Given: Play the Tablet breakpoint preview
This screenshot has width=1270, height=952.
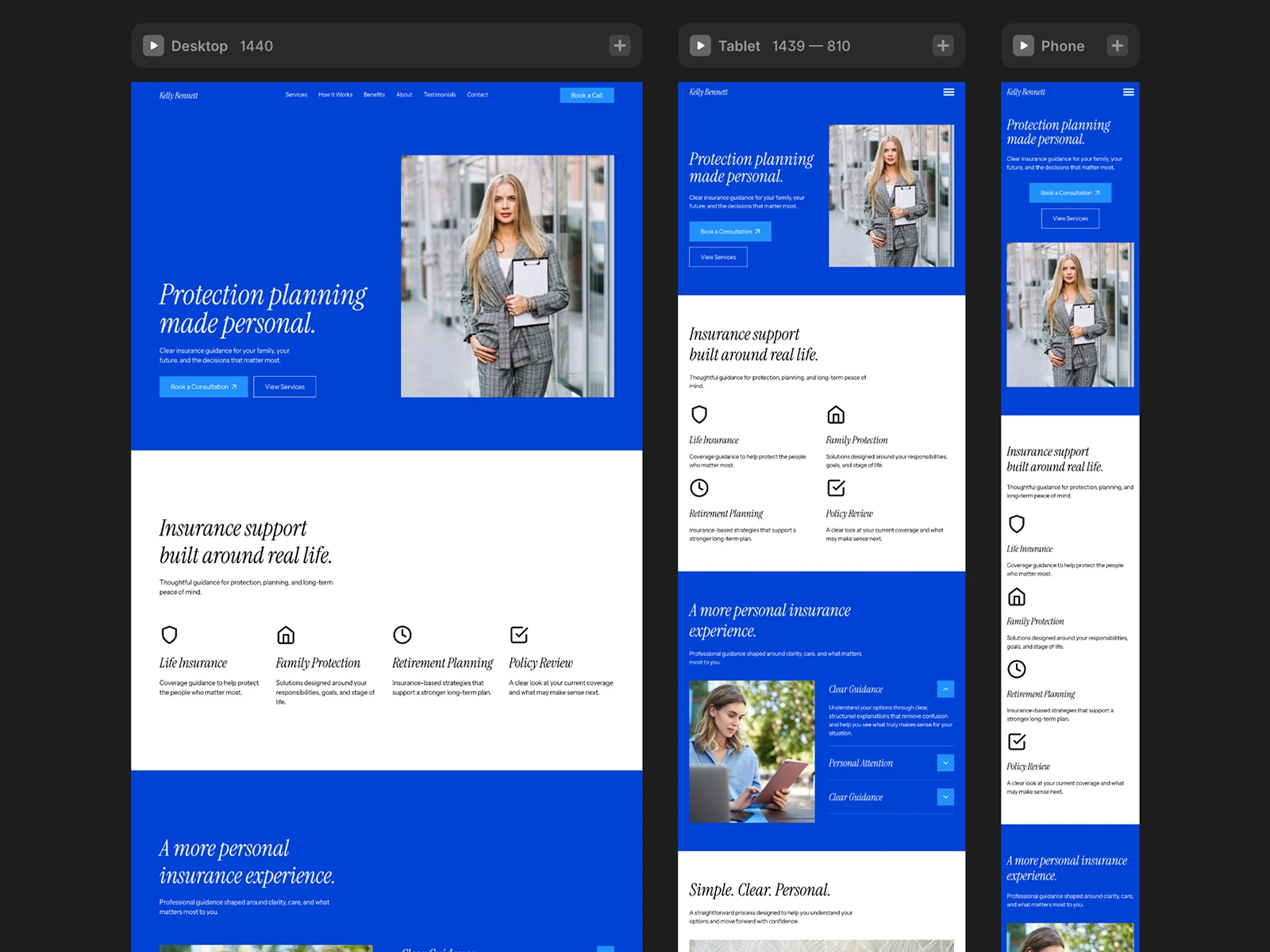Looking at the screenshot, I should pyautogui.click(x=700, y=45).
